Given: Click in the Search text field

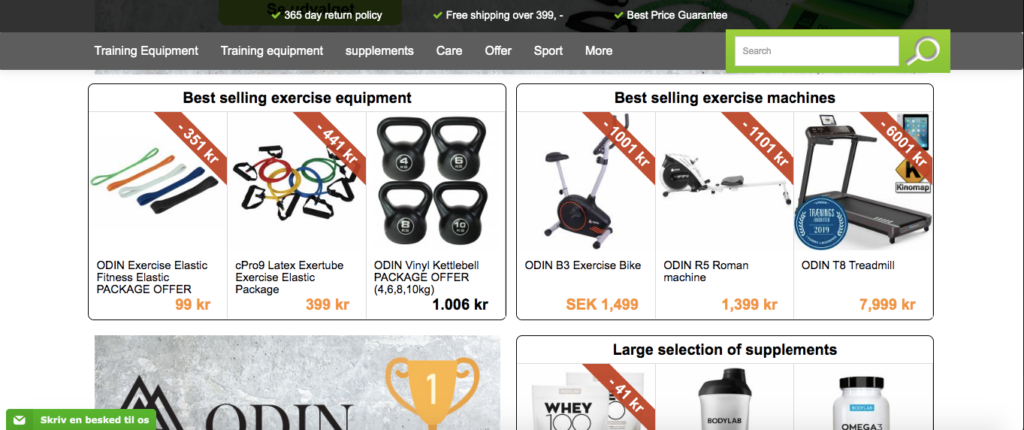Looking at the screenshot, I should [x=817, y=51].
